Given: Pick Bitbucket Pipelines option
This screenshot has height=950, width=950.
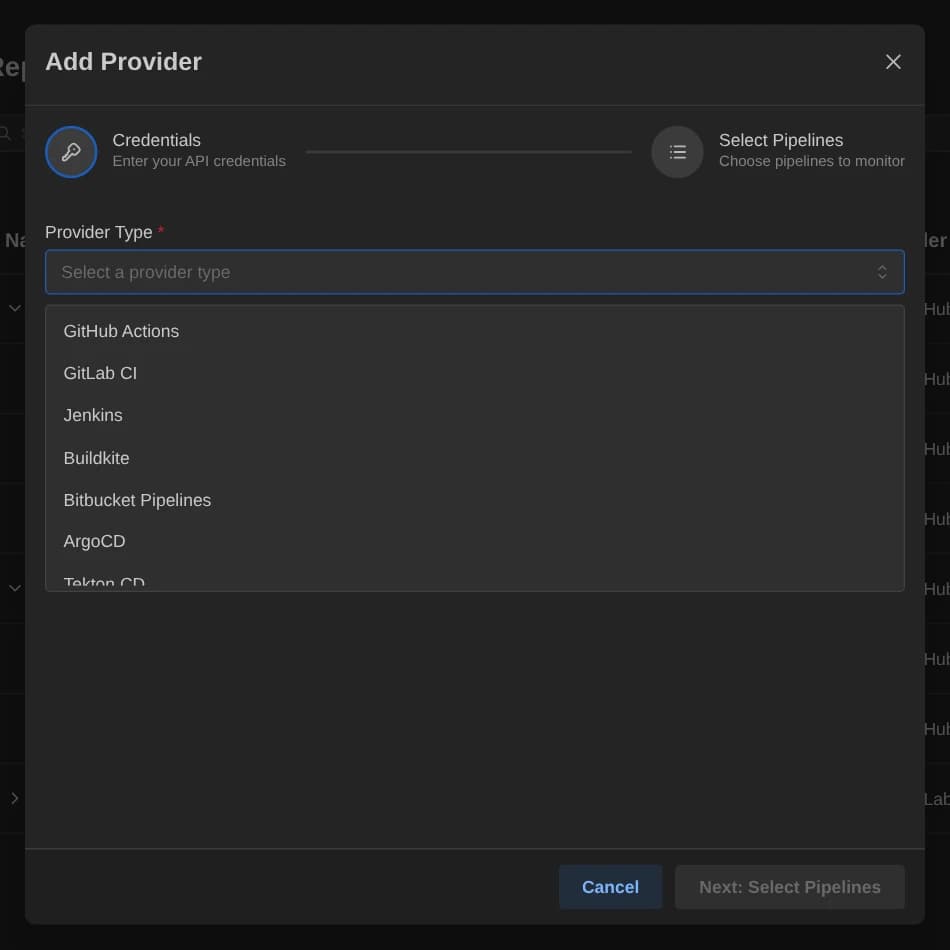Looking at the screenshot, I should coord(474,500).
